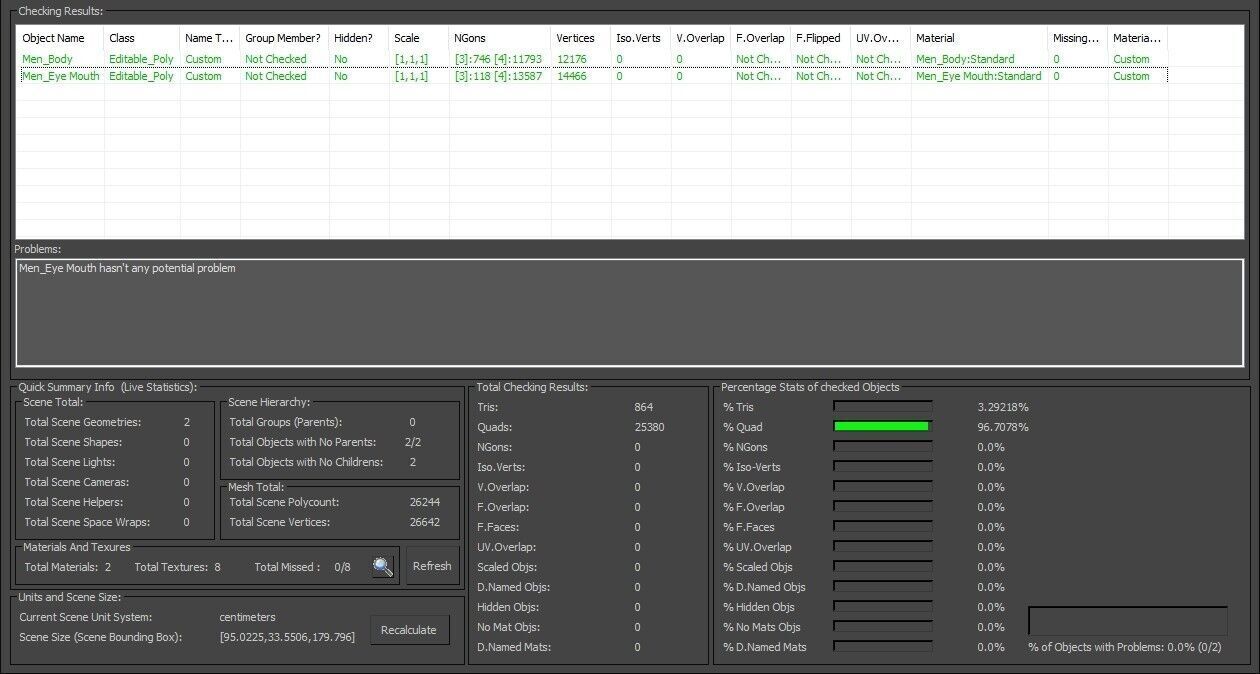This screenshot has height=674, width=1260.
Task: Click the objects-with-problems progress bar
Action: (x=1127, y=620)
